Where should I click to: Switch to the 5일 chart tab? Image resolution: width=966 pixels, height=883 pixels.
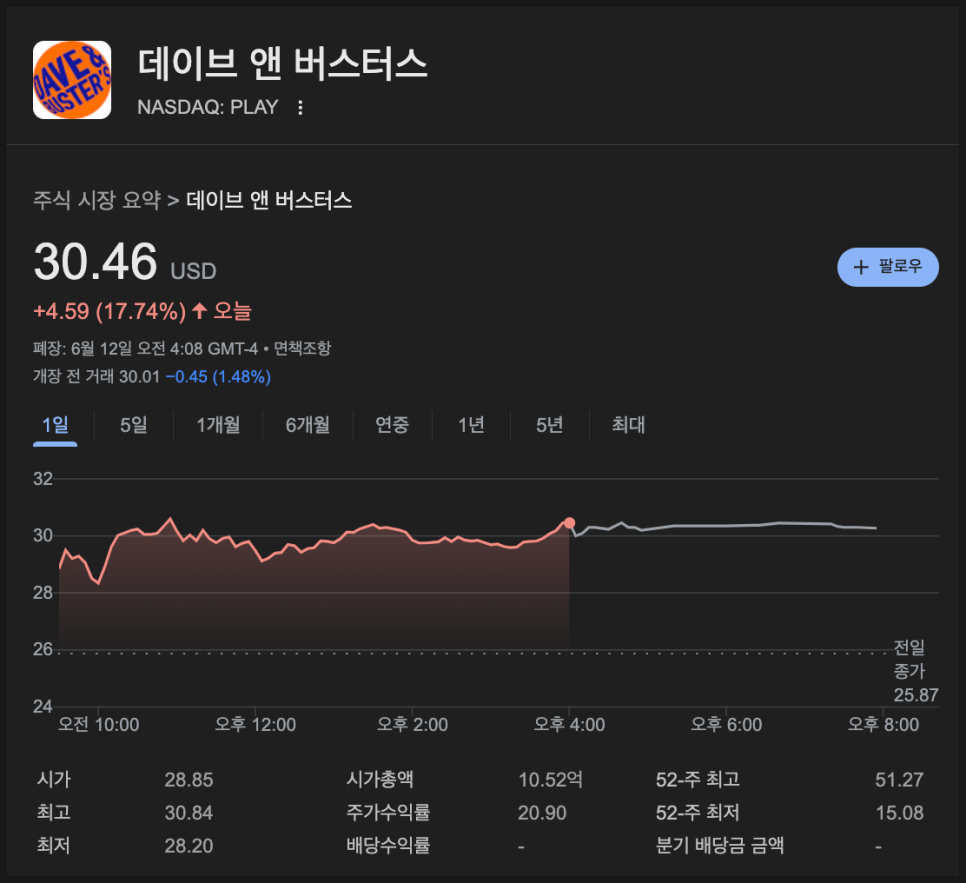click(x=134, y=425)
